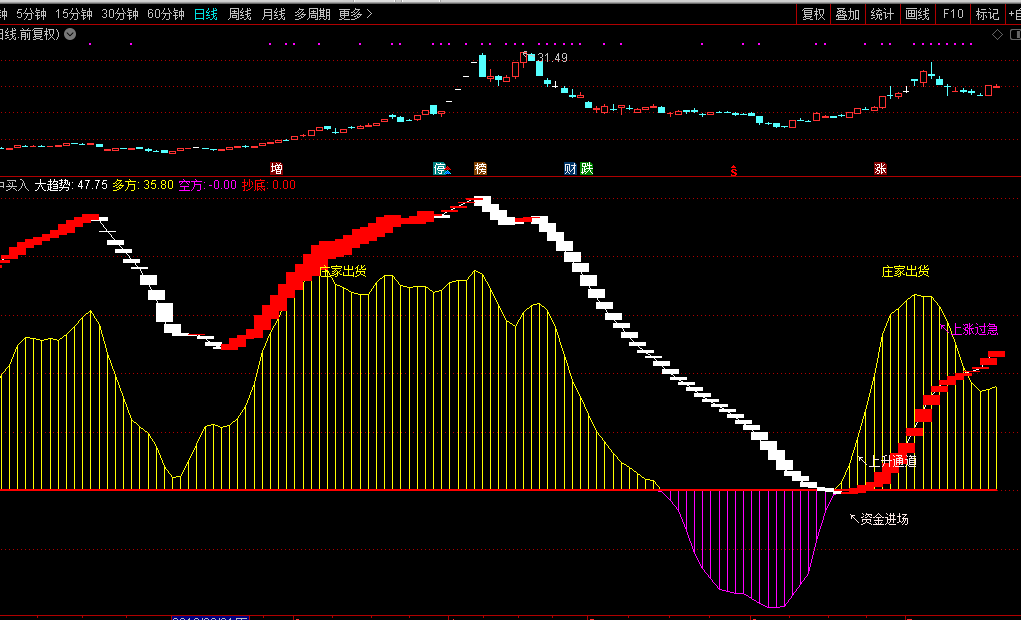Viewport: 1021px width, 620px height.
Task: Expand the 前复权 indicator dropdown arrow
Action: click(x=69, y=34)
